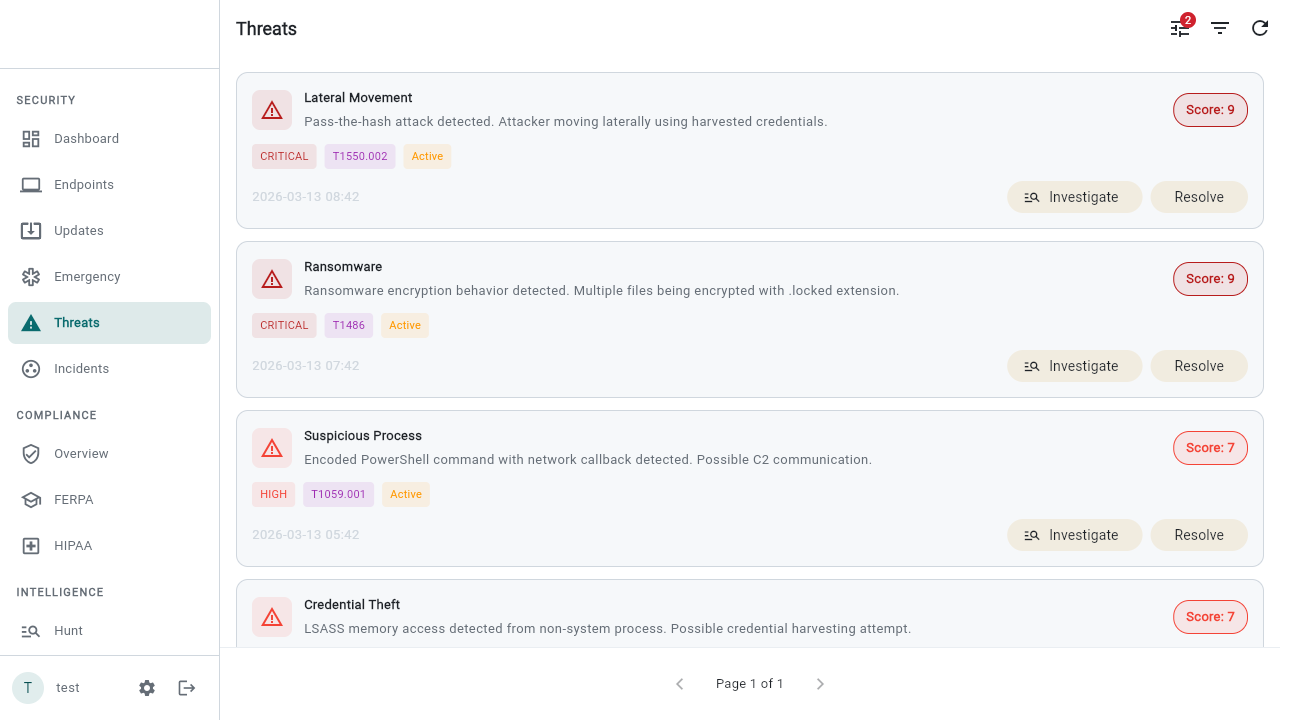1290x720 pixels.
Task: Click the FERPA compliance icon
Action: (x=31, y=499)
